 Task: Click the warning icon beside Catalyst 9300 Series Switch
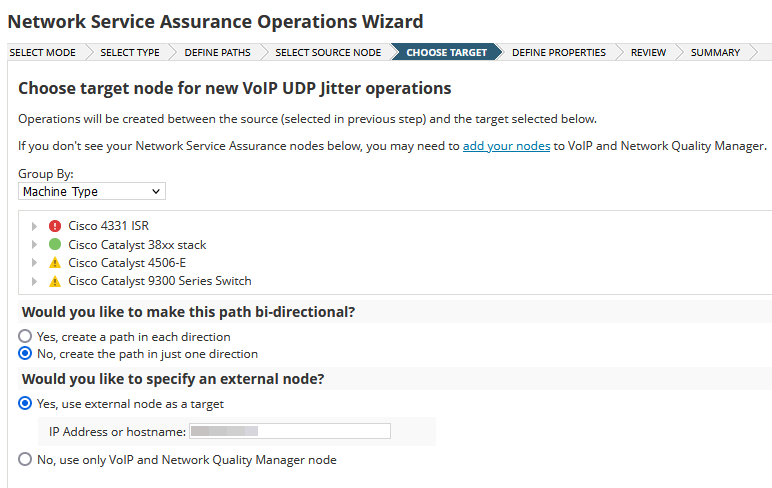pyautogui.click(x=55, y=281)
